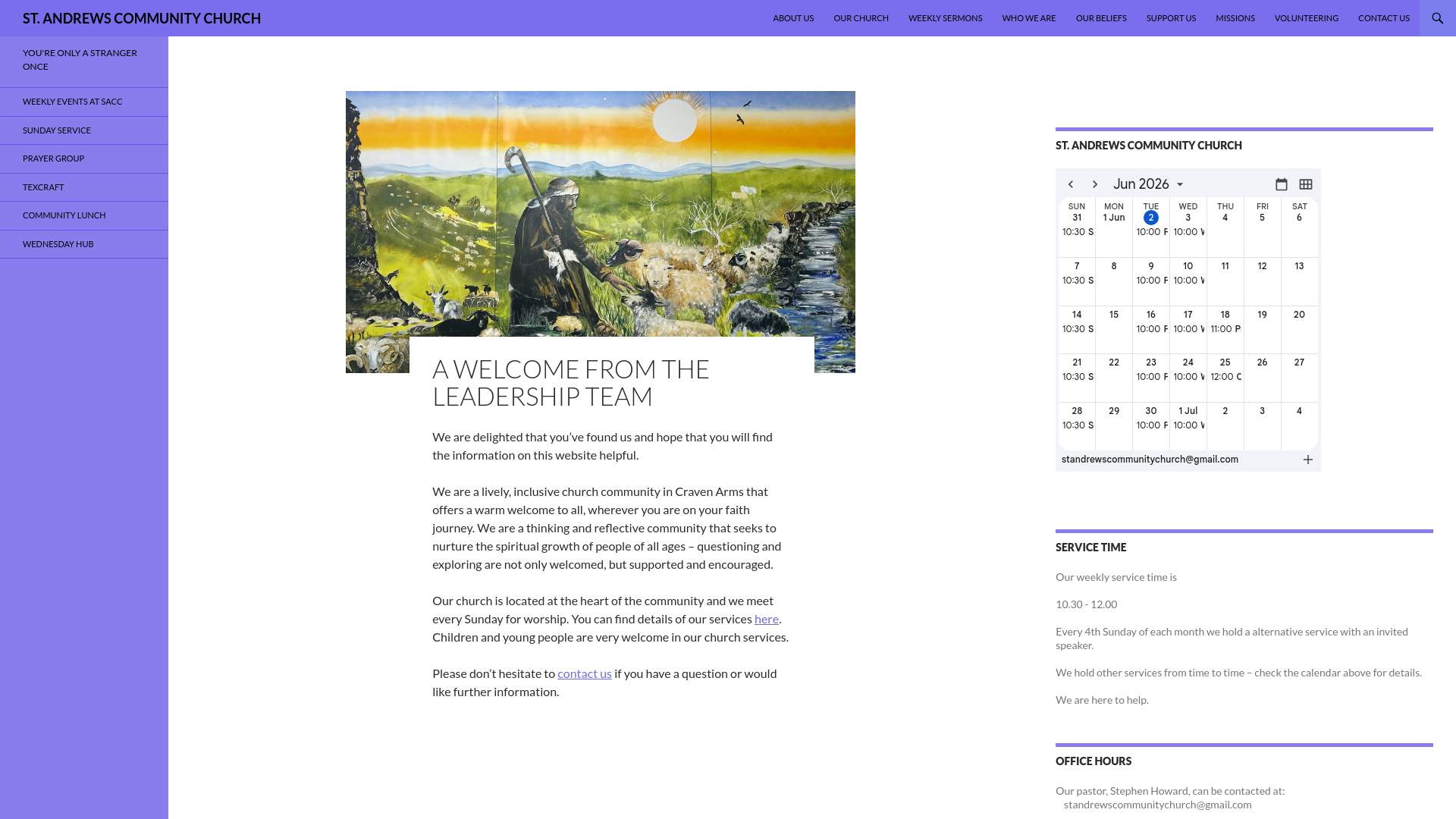Open Community Lunch sidebar link

coord(84,215)
